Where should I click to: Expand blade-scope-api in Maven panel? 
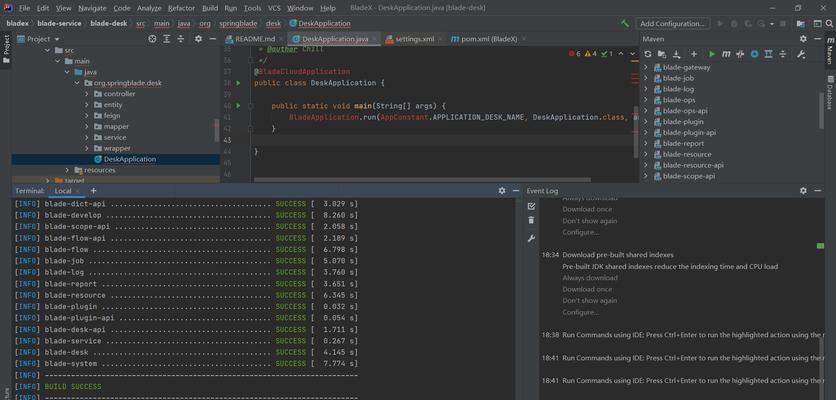click(x=646, y=176)
